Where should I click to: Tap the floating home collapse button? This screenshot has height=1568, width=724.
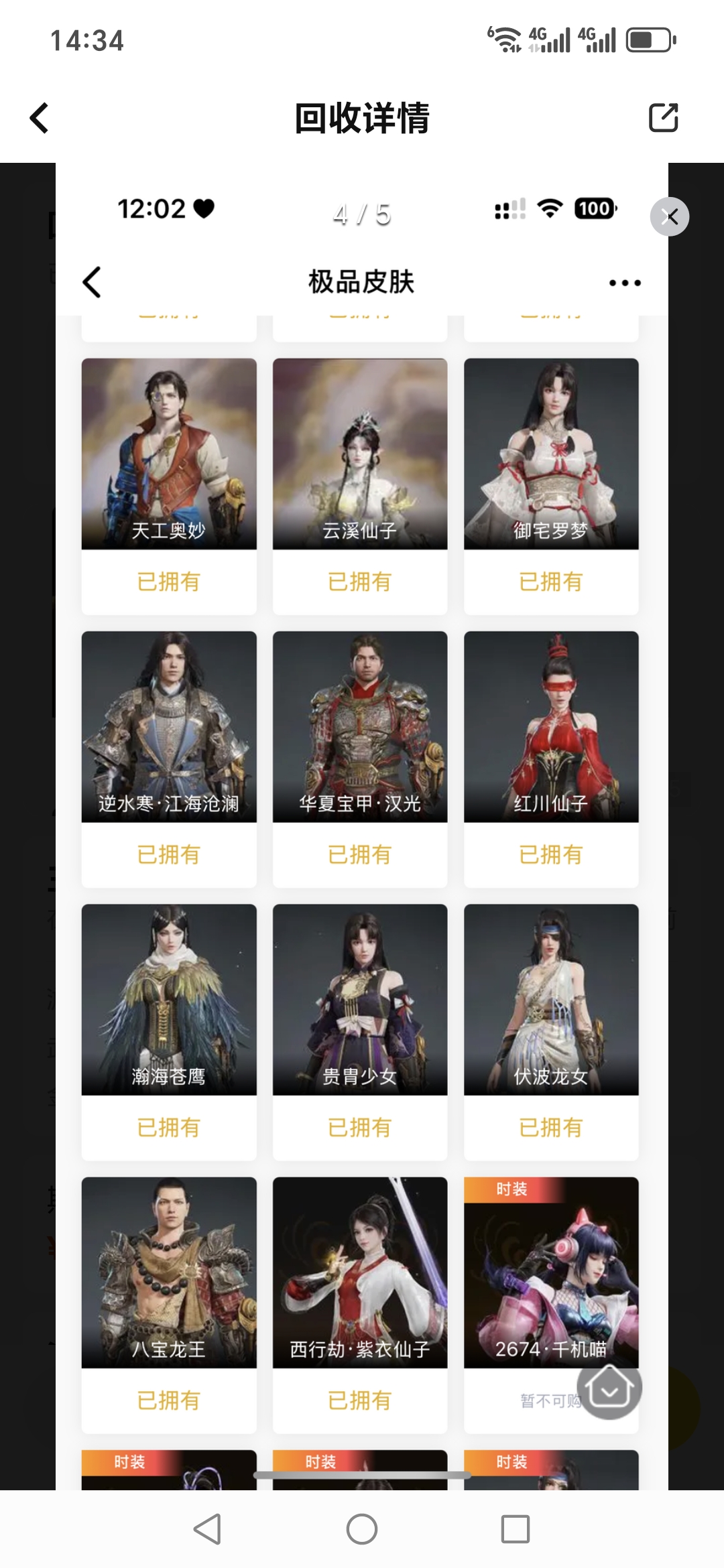tap(609, 1387)
